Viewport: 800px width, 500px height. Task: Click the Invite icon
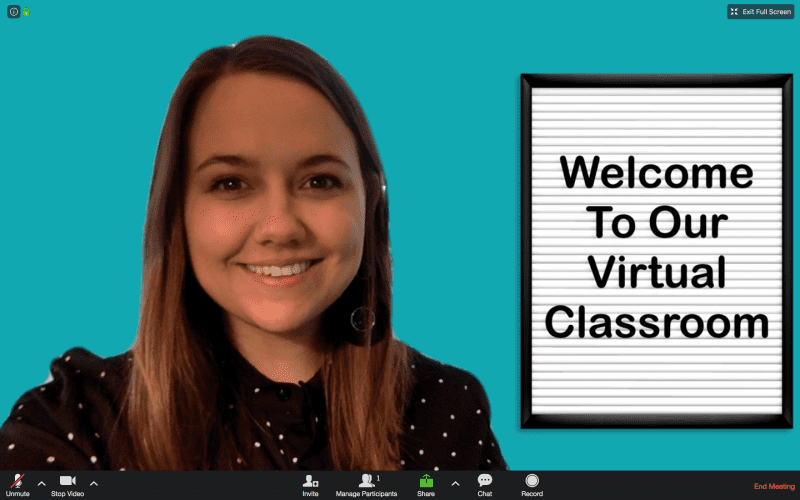(x=310, y=481)
